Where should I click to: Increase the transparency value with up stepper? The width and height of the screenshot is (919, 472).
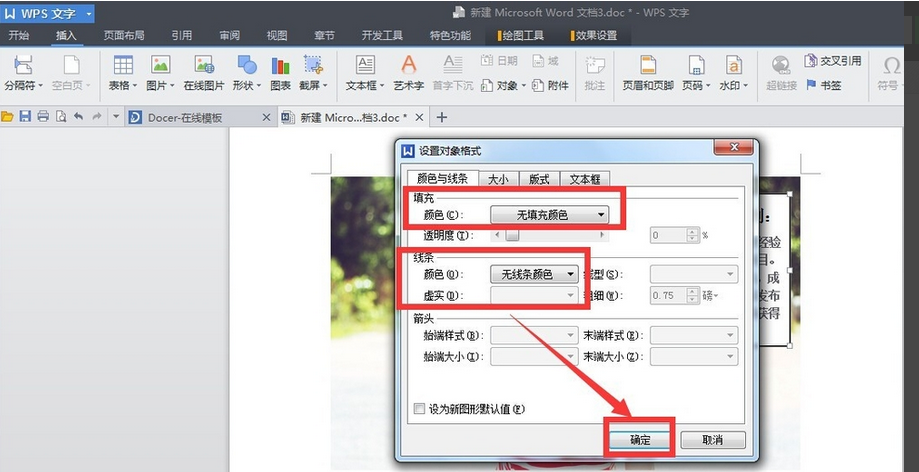click(693, 232)
